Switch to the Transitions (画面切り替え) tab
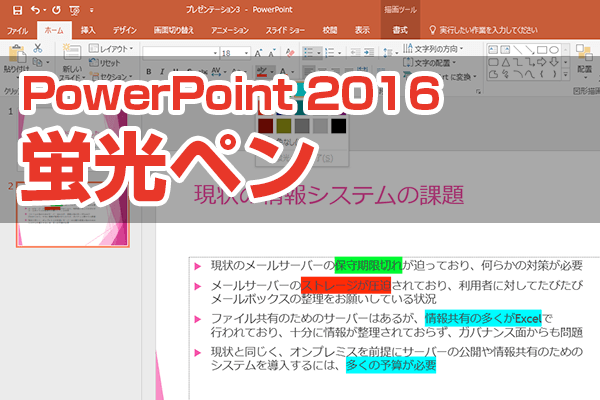 174,30
